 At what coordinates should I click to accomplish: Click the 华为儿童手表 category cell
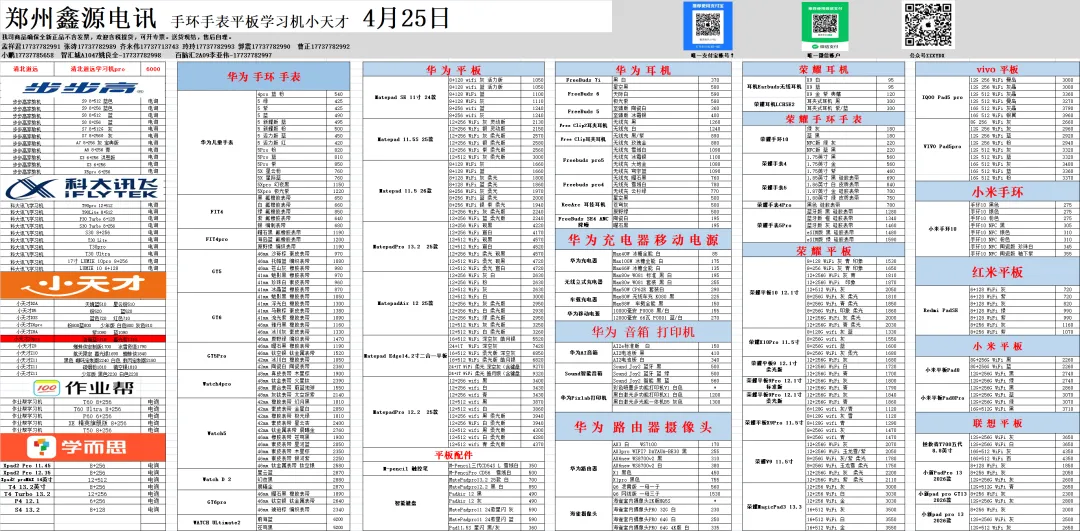217,143
